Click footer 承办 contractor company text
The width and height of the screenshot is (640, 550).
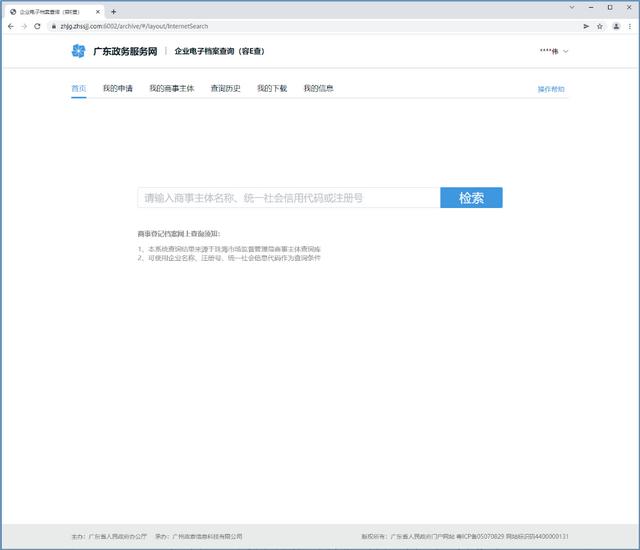199,536
